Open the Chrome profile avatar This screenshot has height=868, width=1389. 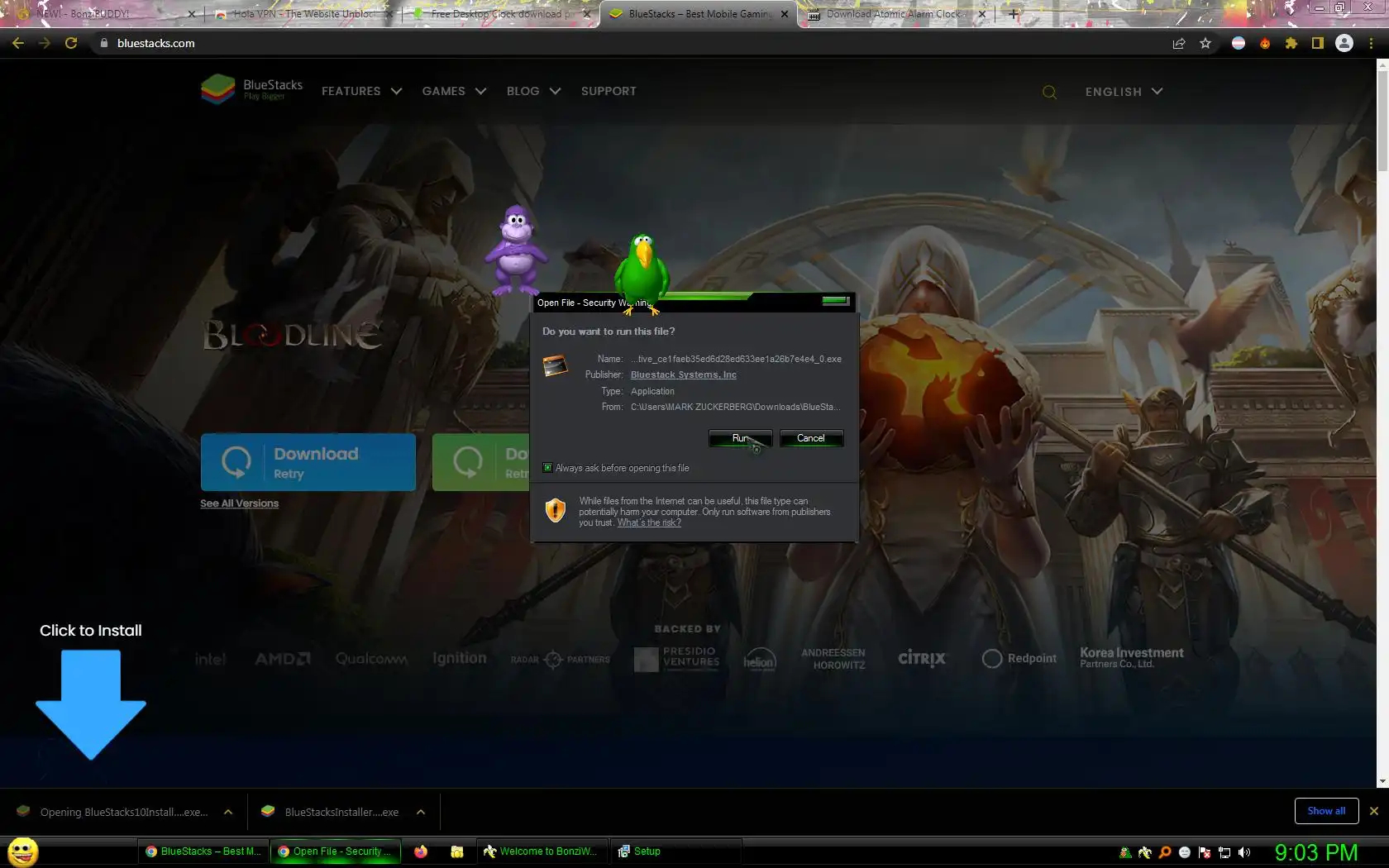click(1344, 43)
